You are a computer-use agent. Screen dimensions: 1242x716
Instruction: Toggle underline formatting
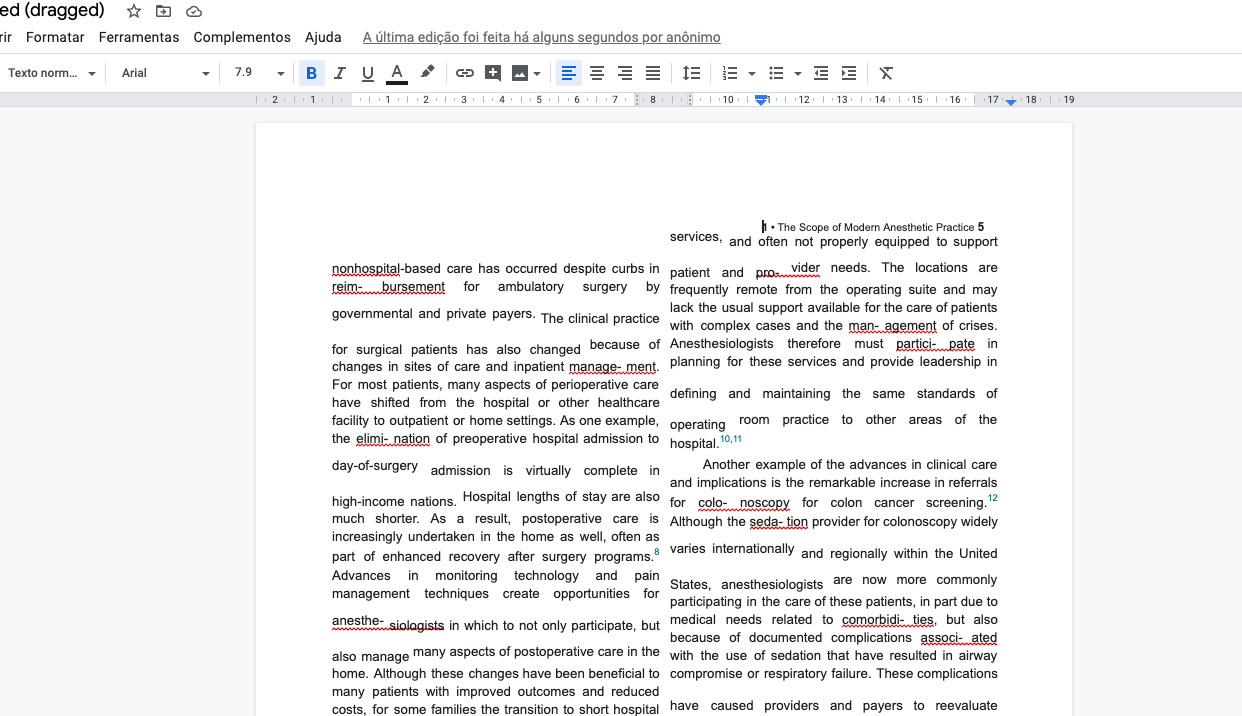[367, 73]
